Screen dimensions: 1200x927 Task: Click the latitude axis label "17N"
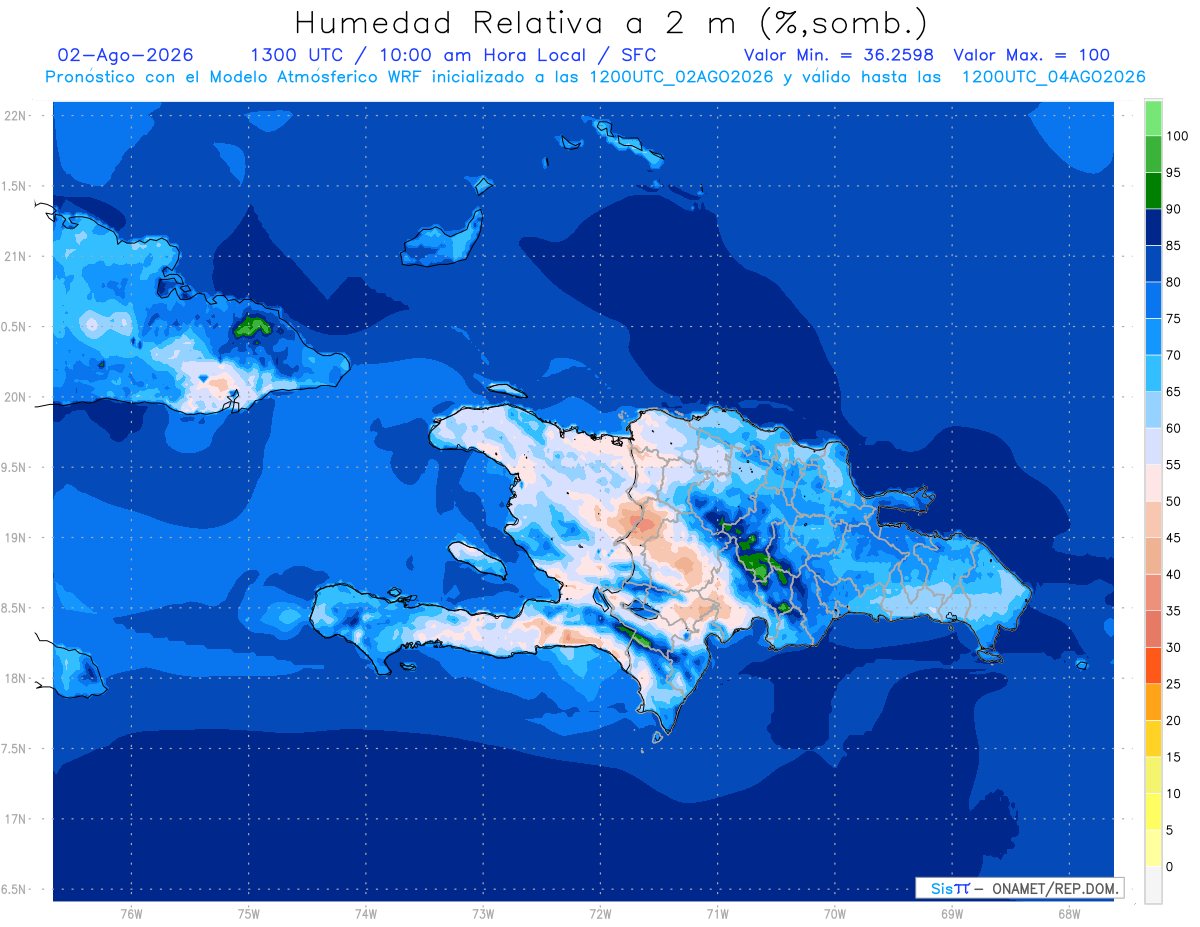14,819
